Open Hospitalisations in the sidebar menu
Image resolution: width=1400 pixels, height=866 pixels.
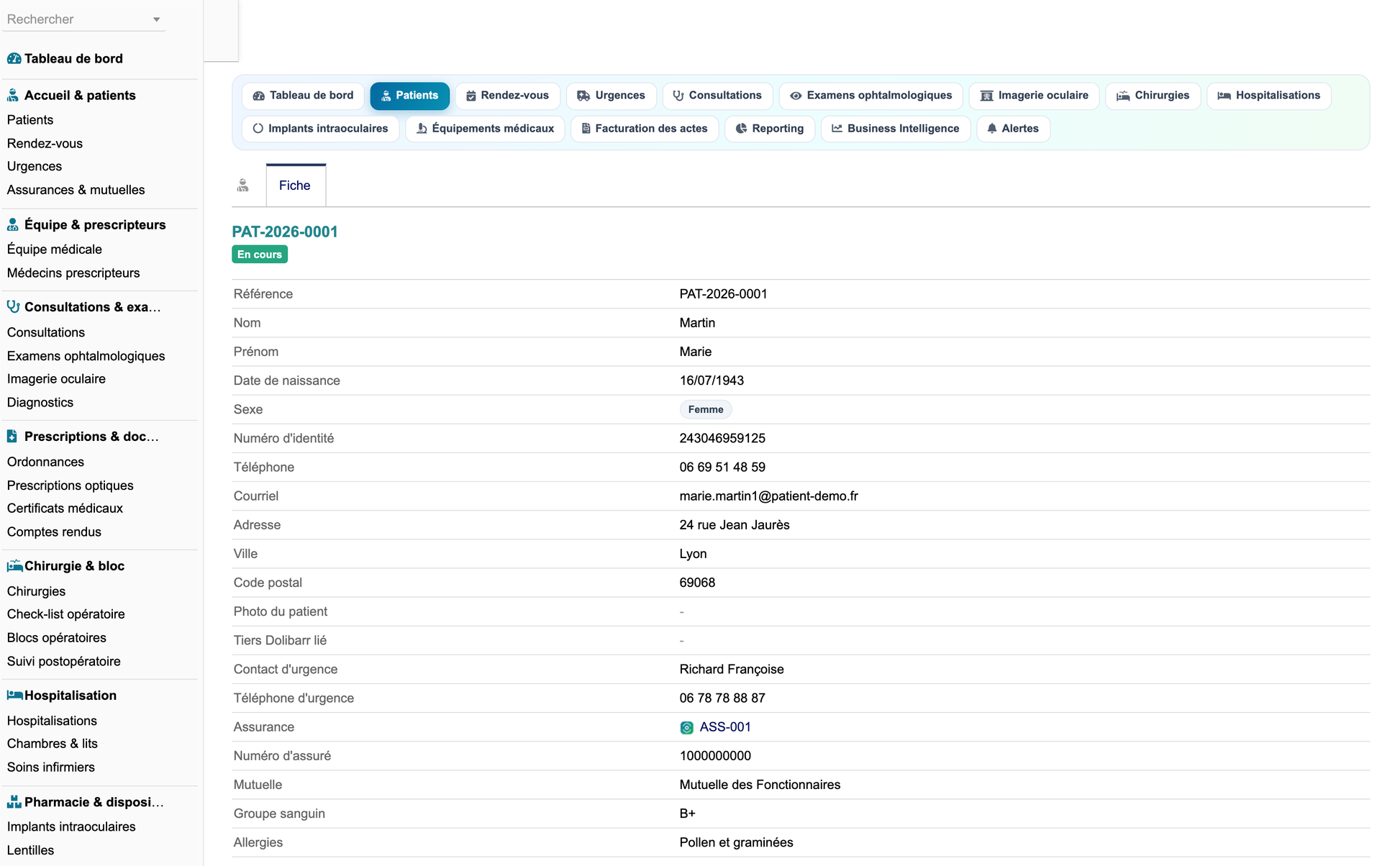52,721
